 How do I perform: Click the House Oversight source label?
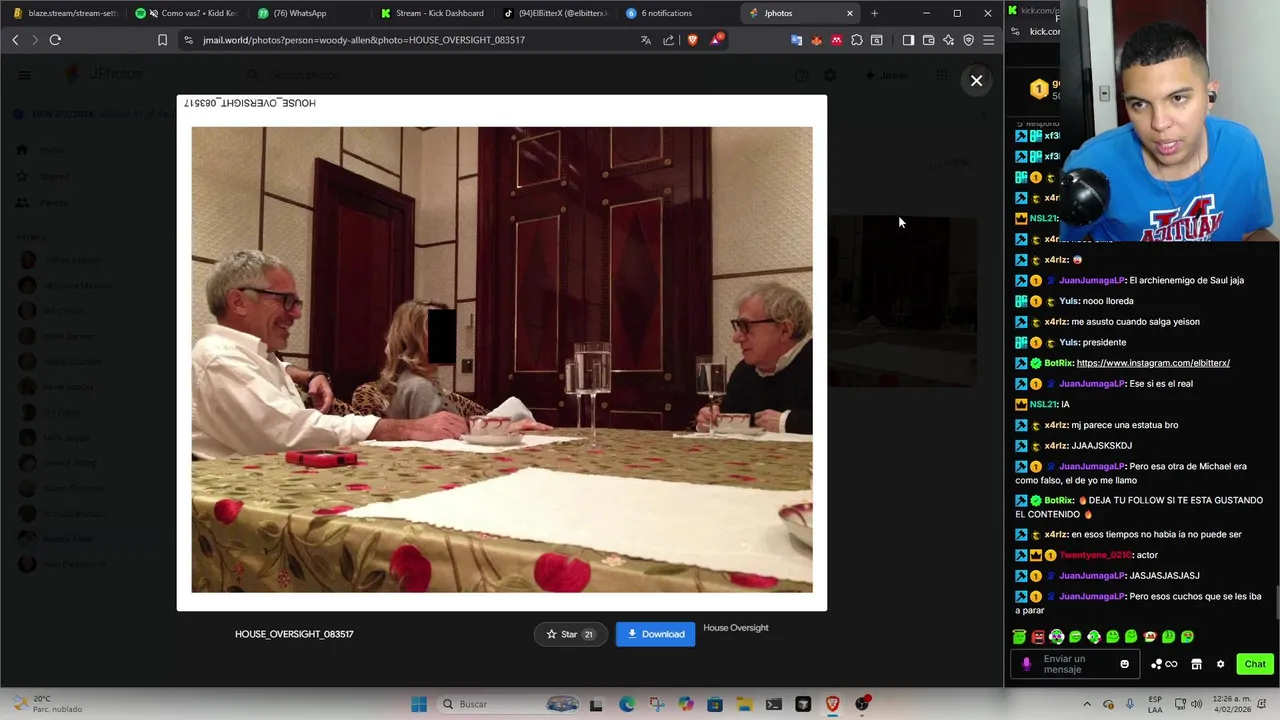[736, 628]
